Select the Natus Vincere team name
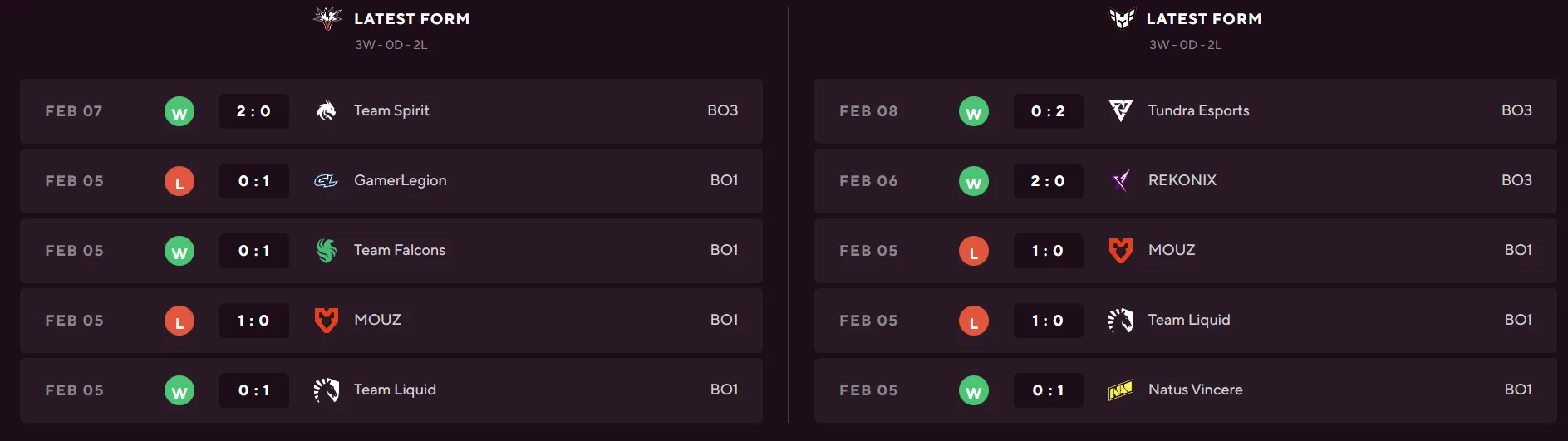 [1195, 390]
